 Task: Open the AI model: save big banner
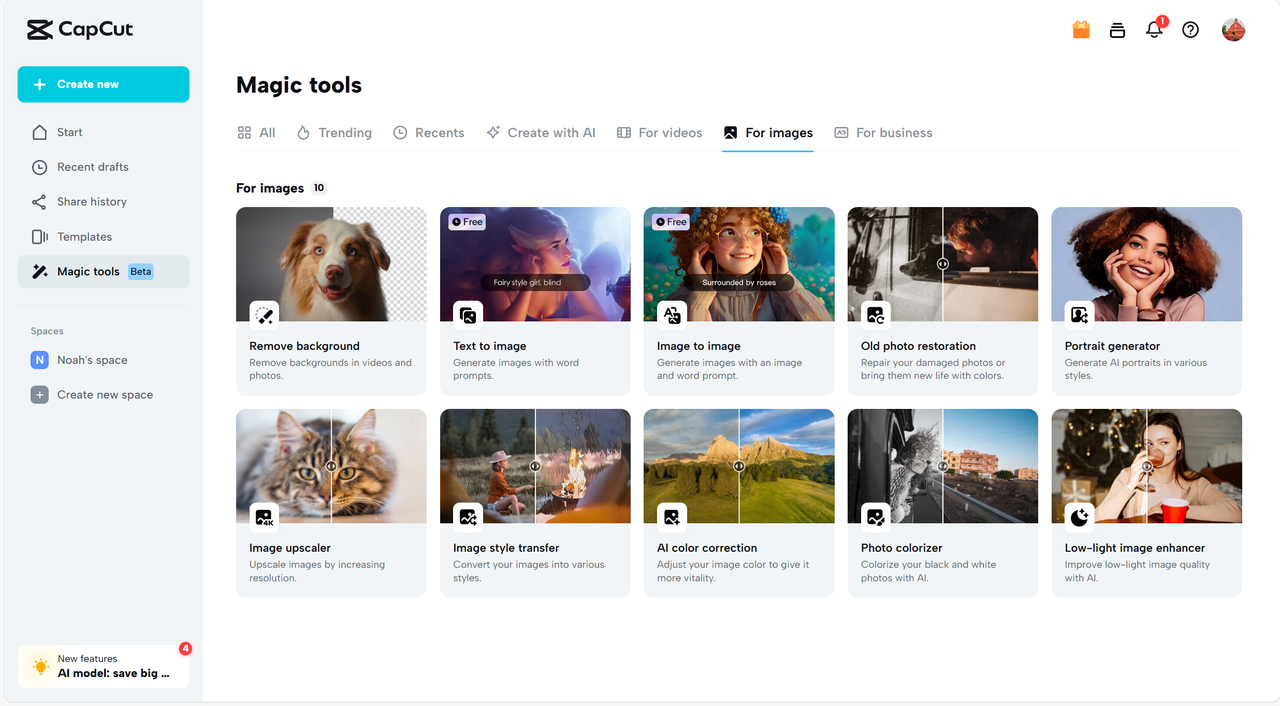point(103,666)
